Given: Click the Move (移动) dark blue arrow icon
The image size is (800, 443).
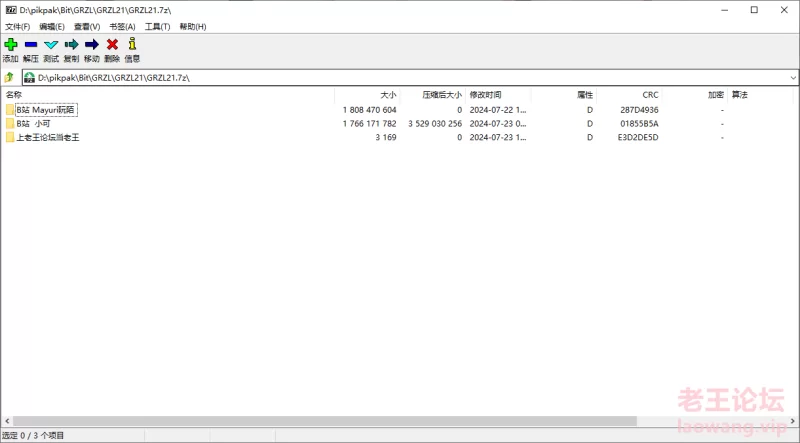Looking at the screenshot, I should click(x=92, y=44).
